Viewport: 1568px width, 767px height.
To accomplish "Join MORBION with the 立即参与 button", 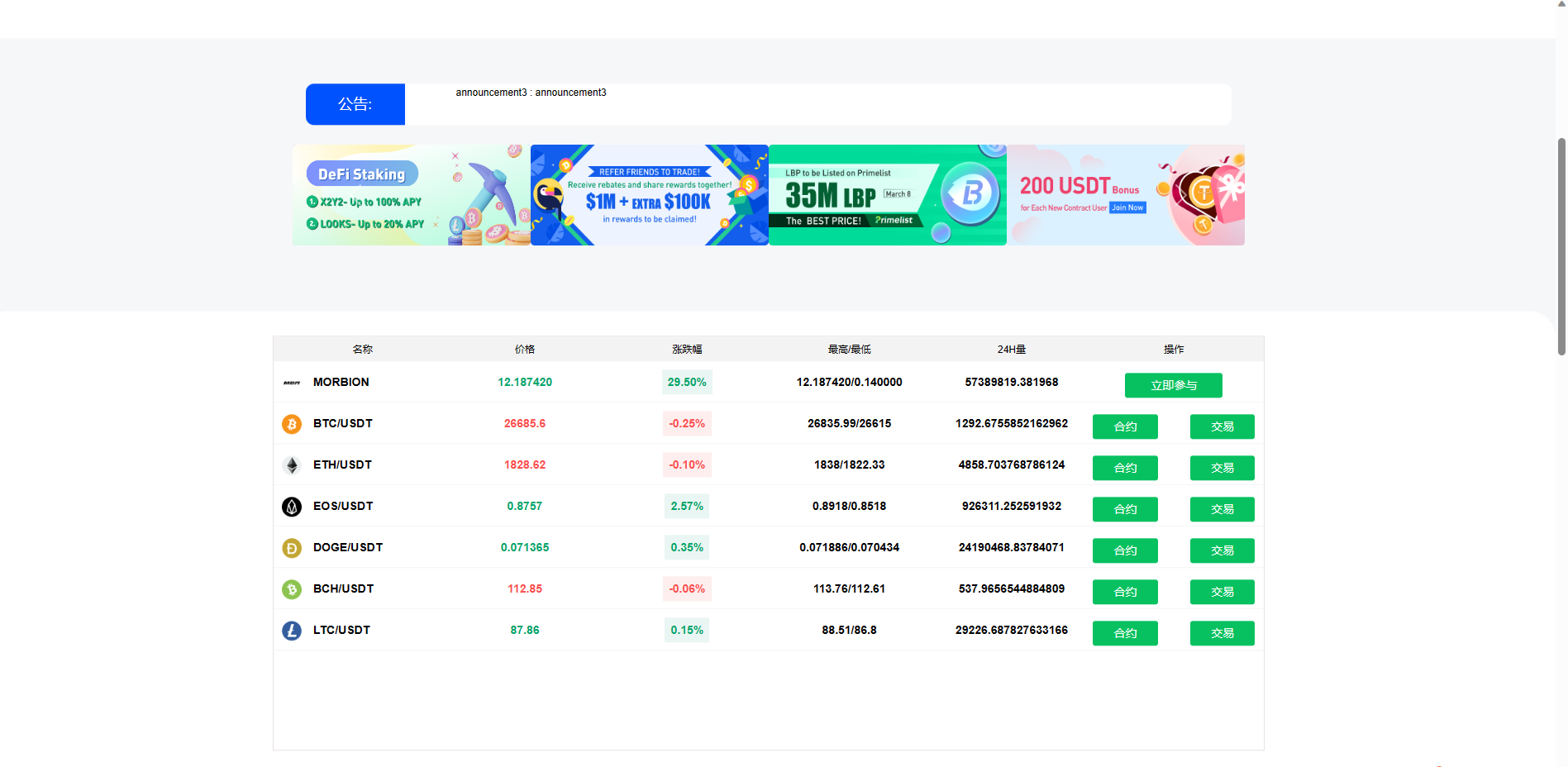I will [1174, 385].
